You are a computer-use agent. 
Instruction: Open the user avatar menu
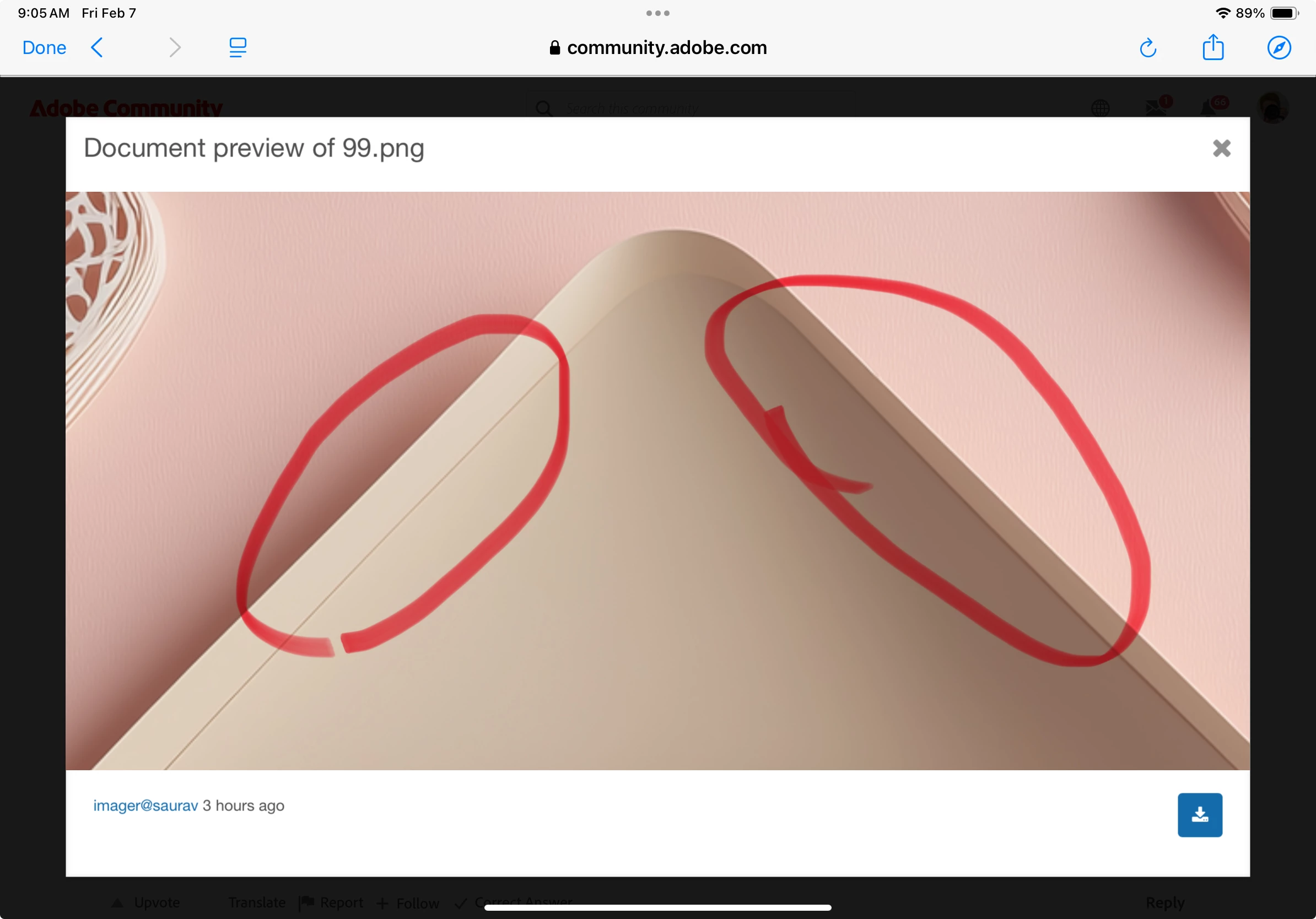(x=1272, y=108)
